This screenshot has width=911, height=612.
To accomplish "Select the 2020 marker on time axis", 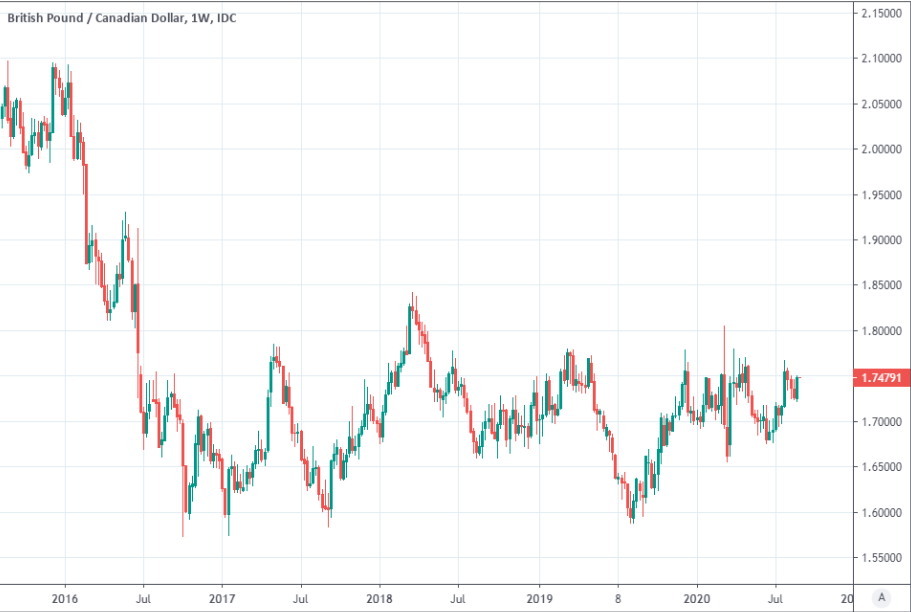I will coord(696,598).
